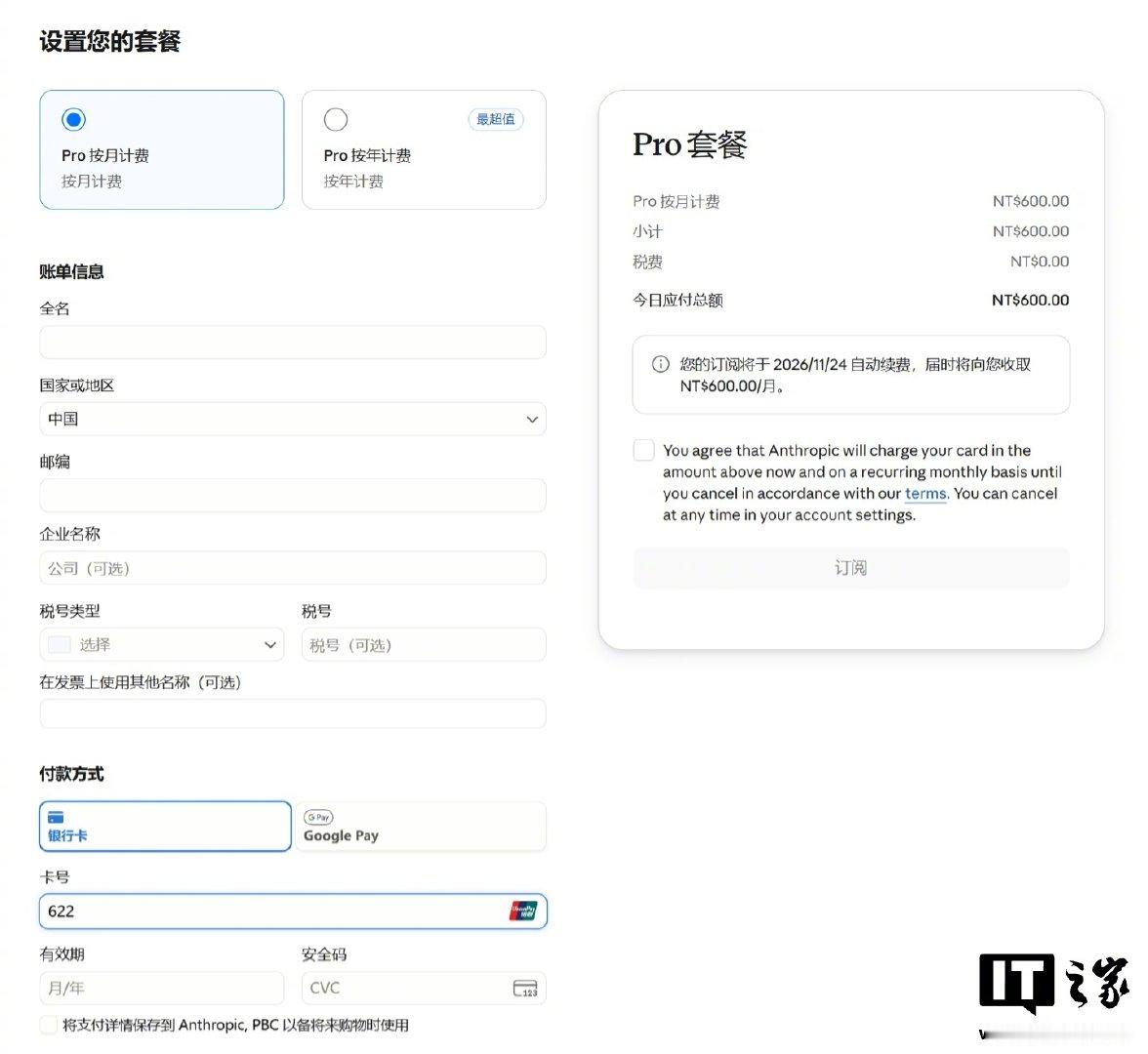Screen dimensions: 1148x1054
Task: Click the 全名 input field
Action: click(293, 343)
